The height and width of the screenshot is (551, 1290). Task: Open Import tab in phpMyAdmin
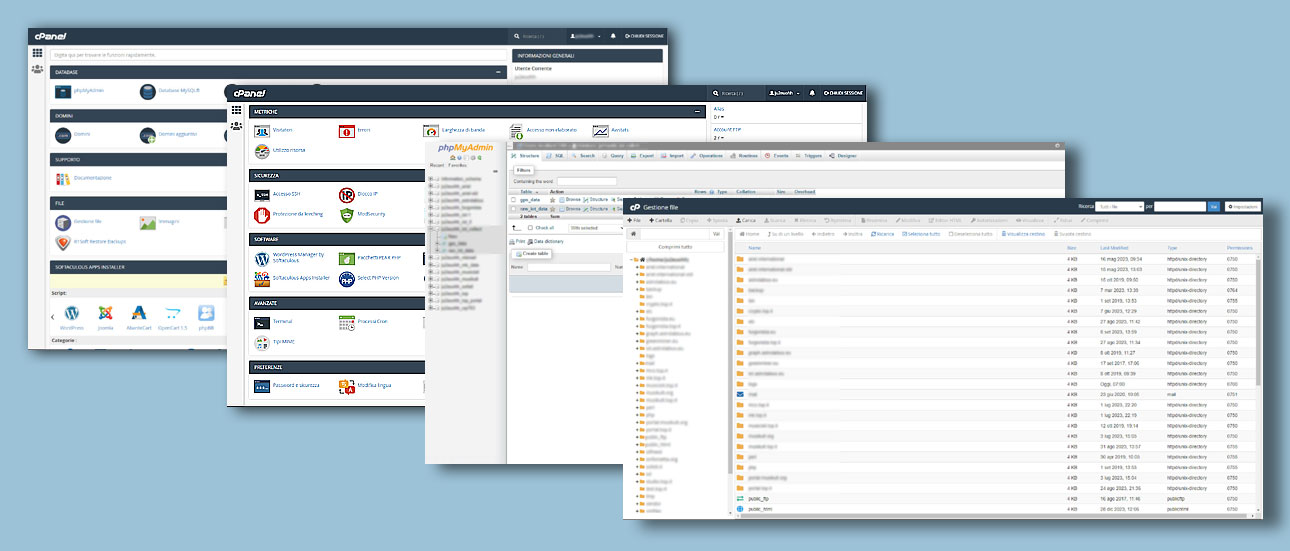[x=673, y=156]
